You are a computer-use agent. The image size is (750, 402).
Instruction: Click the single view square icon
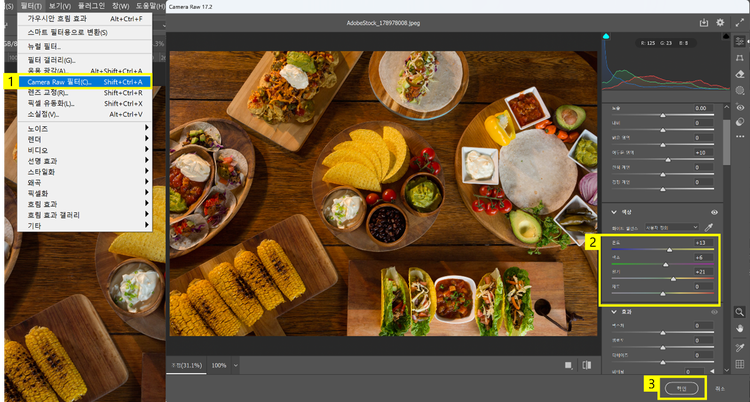[568, 365]
